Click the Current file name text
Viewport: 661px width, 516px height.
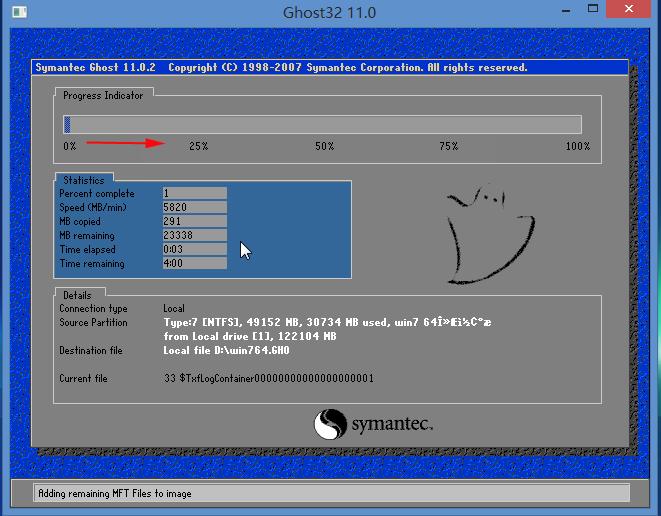[x=268, y=379]
